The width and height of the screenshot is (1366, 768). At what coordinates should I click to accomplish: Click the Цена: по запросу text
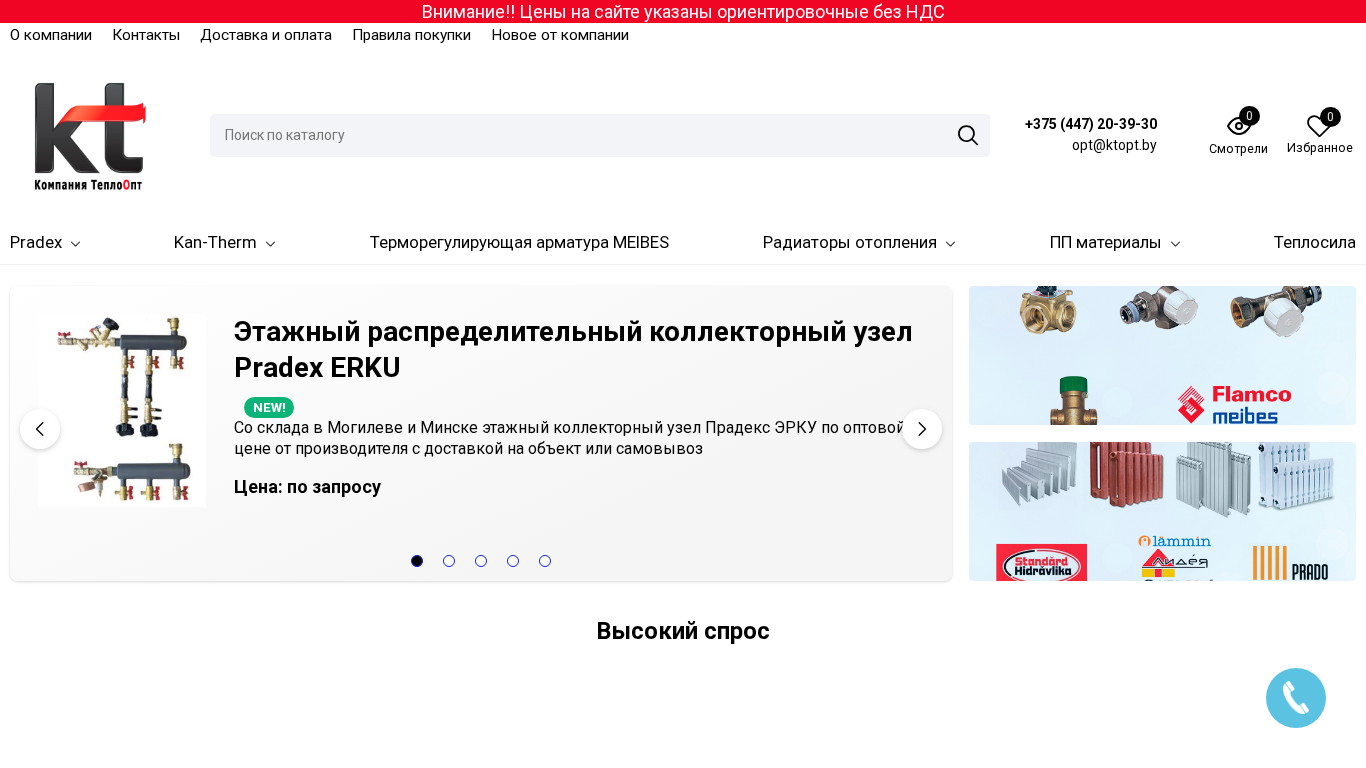tap(307, 487)
